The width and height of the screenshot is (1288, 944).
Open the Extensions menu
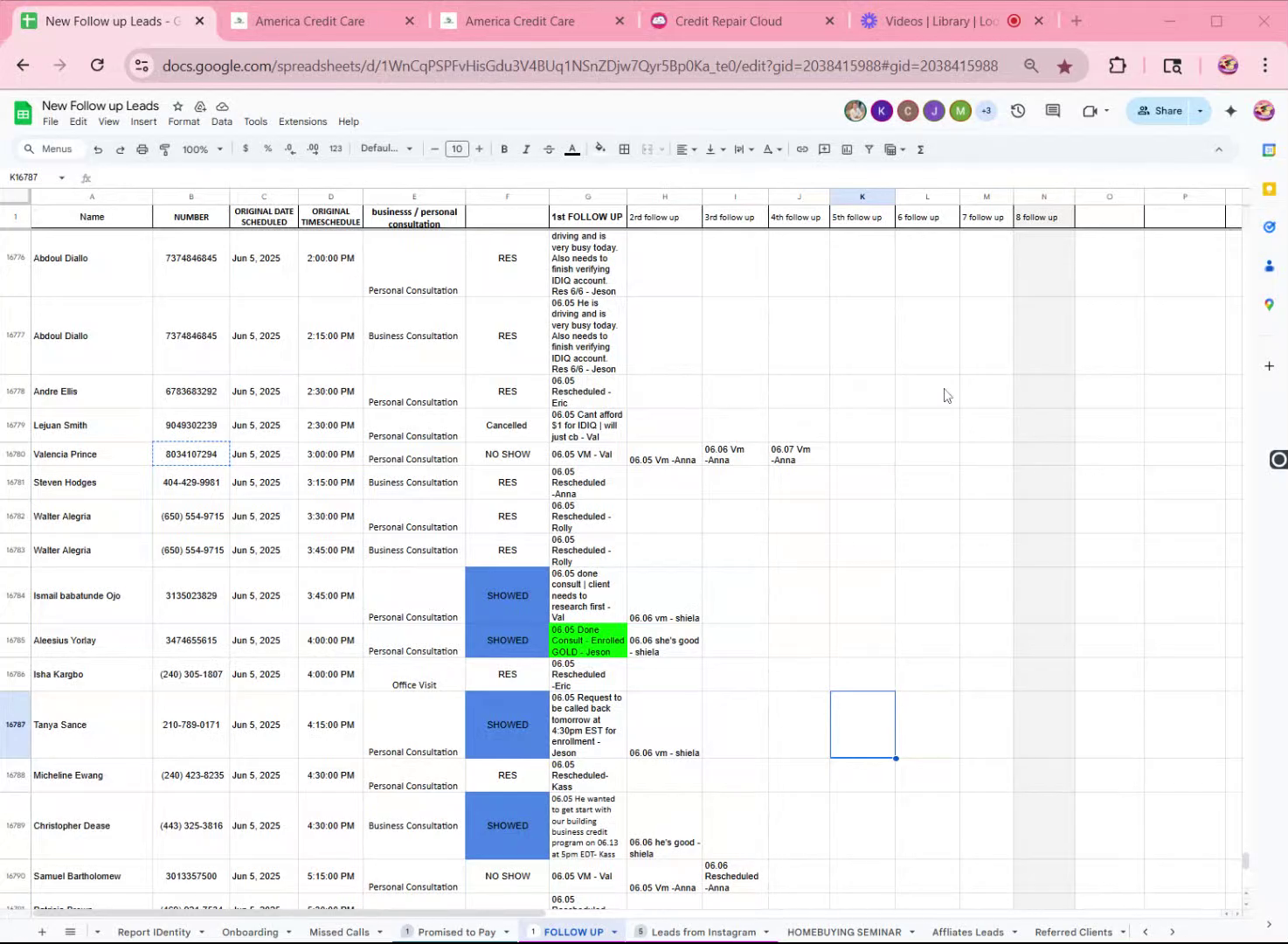[302, 121]
